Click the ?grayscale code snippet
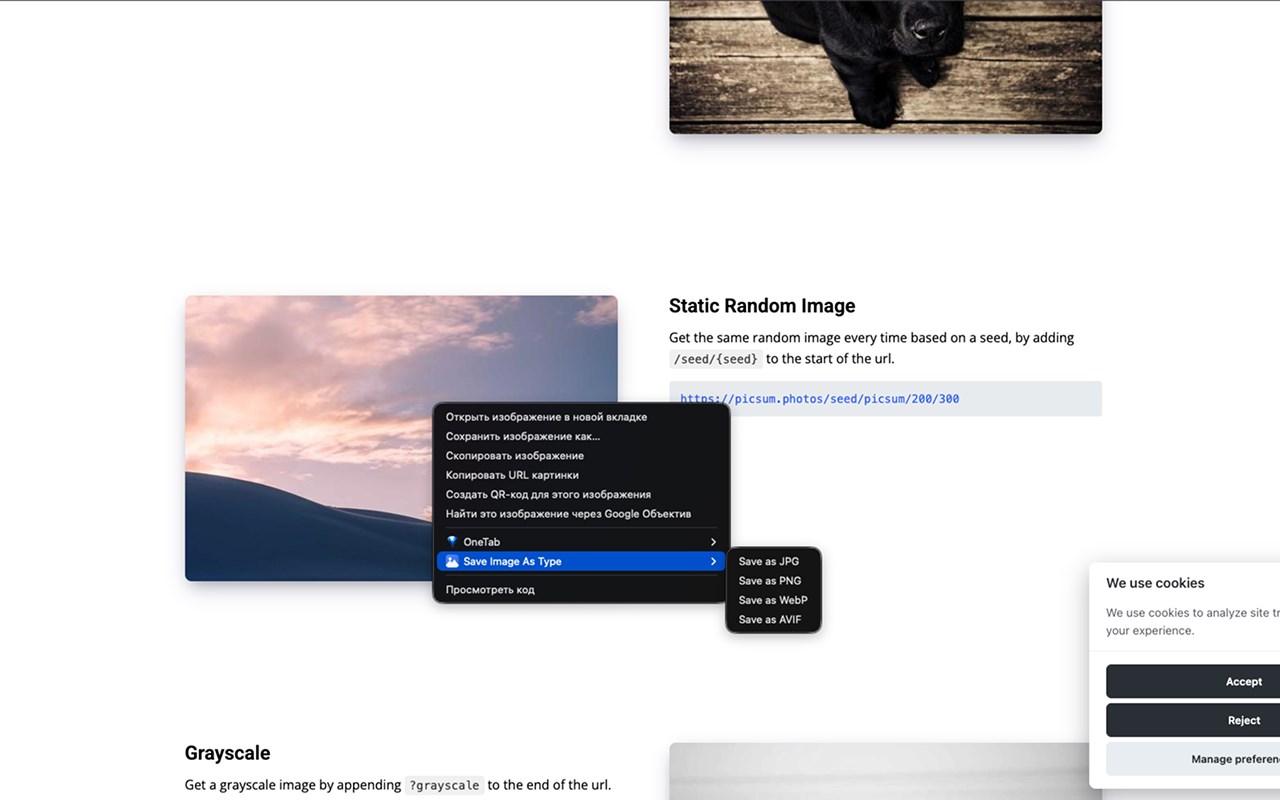 pos(444,786)
